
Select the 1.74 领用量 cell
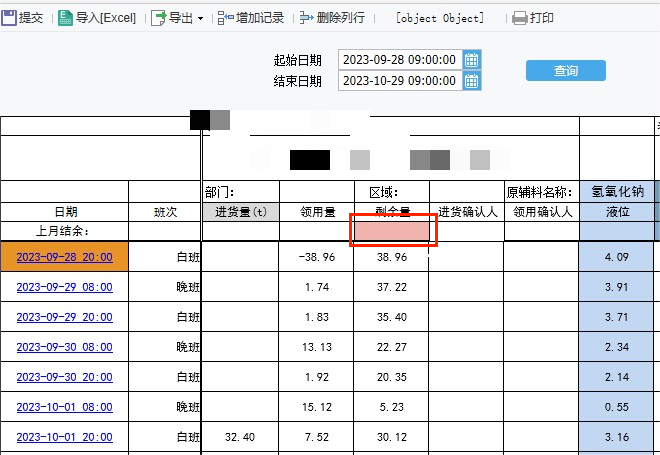317,287
